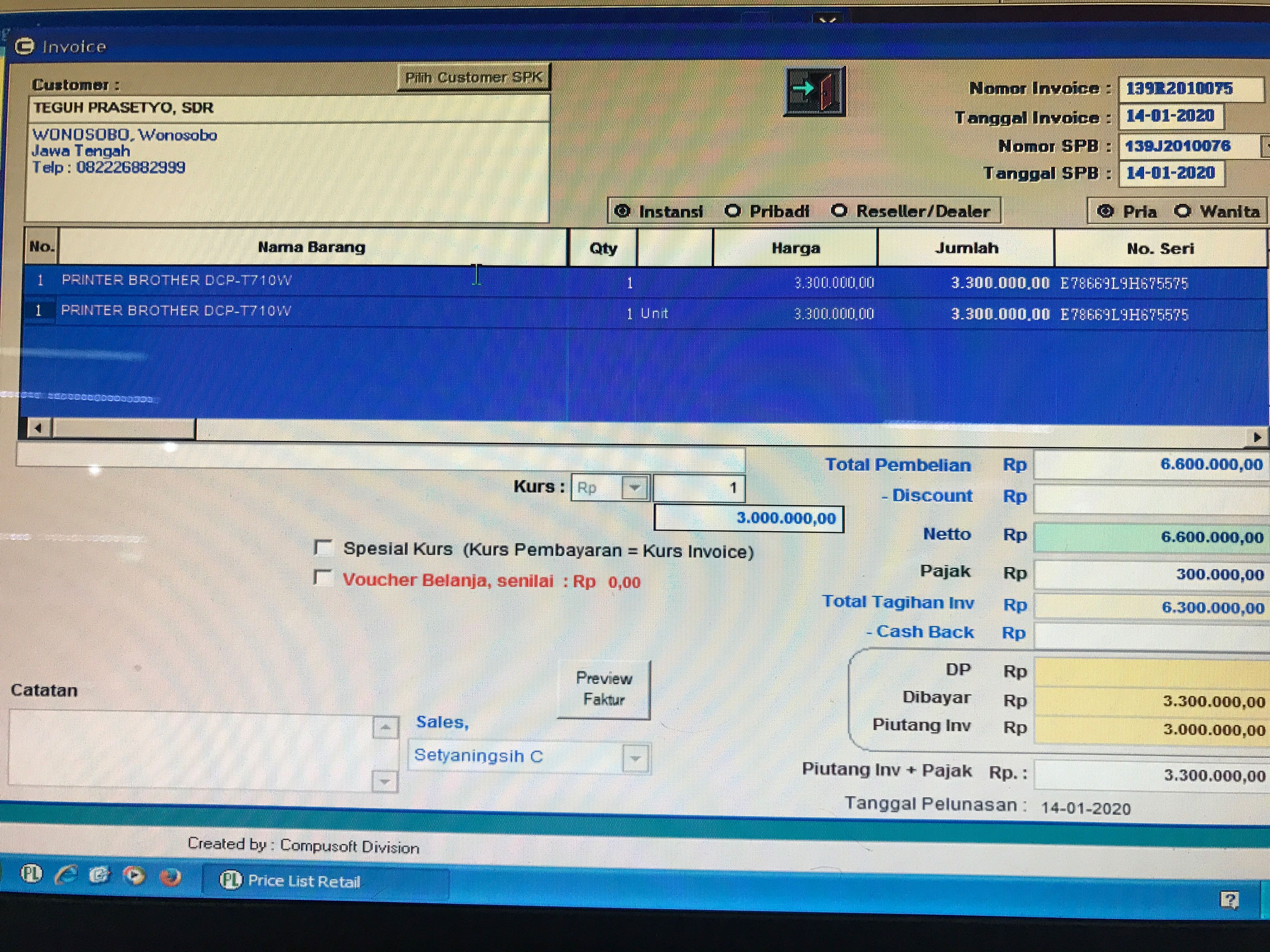Open the Sales person dropdown
The height and width of the screenshot is (952, 1270).
(x=635, y=758)
